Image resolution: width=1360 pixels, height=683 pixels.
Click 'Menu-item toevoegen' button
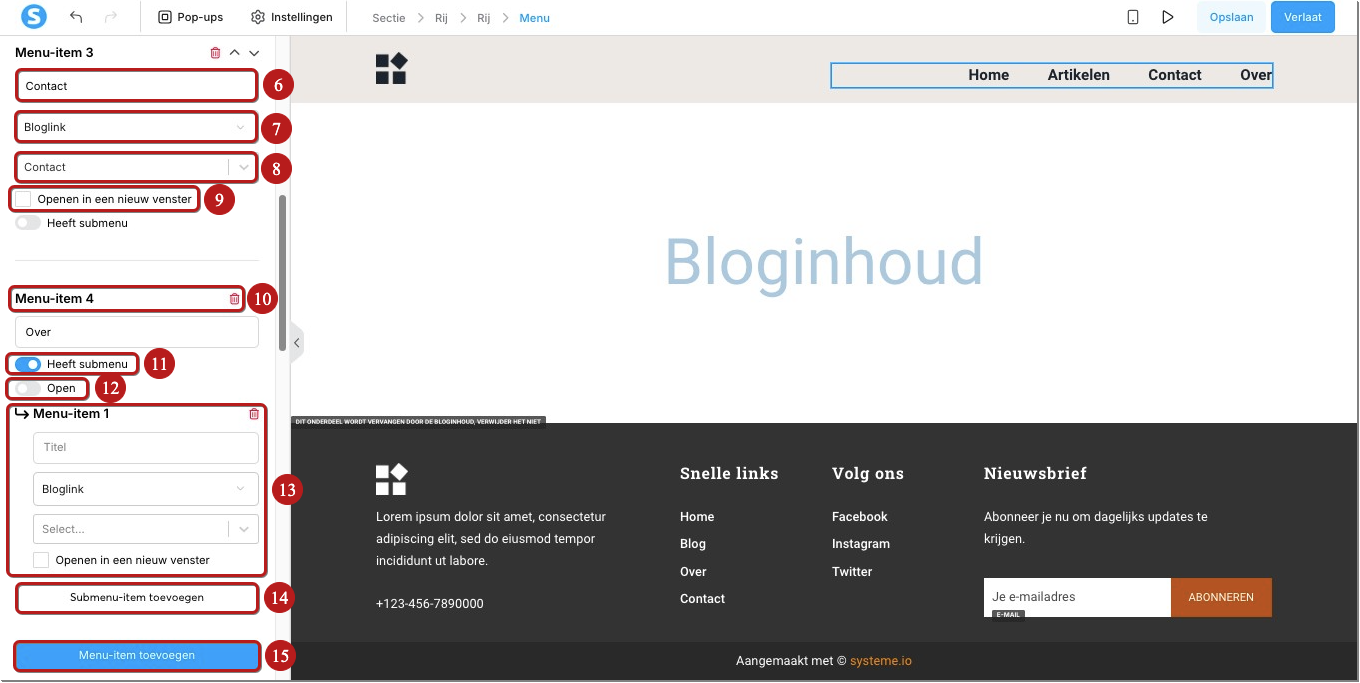[x=137, y=656]
